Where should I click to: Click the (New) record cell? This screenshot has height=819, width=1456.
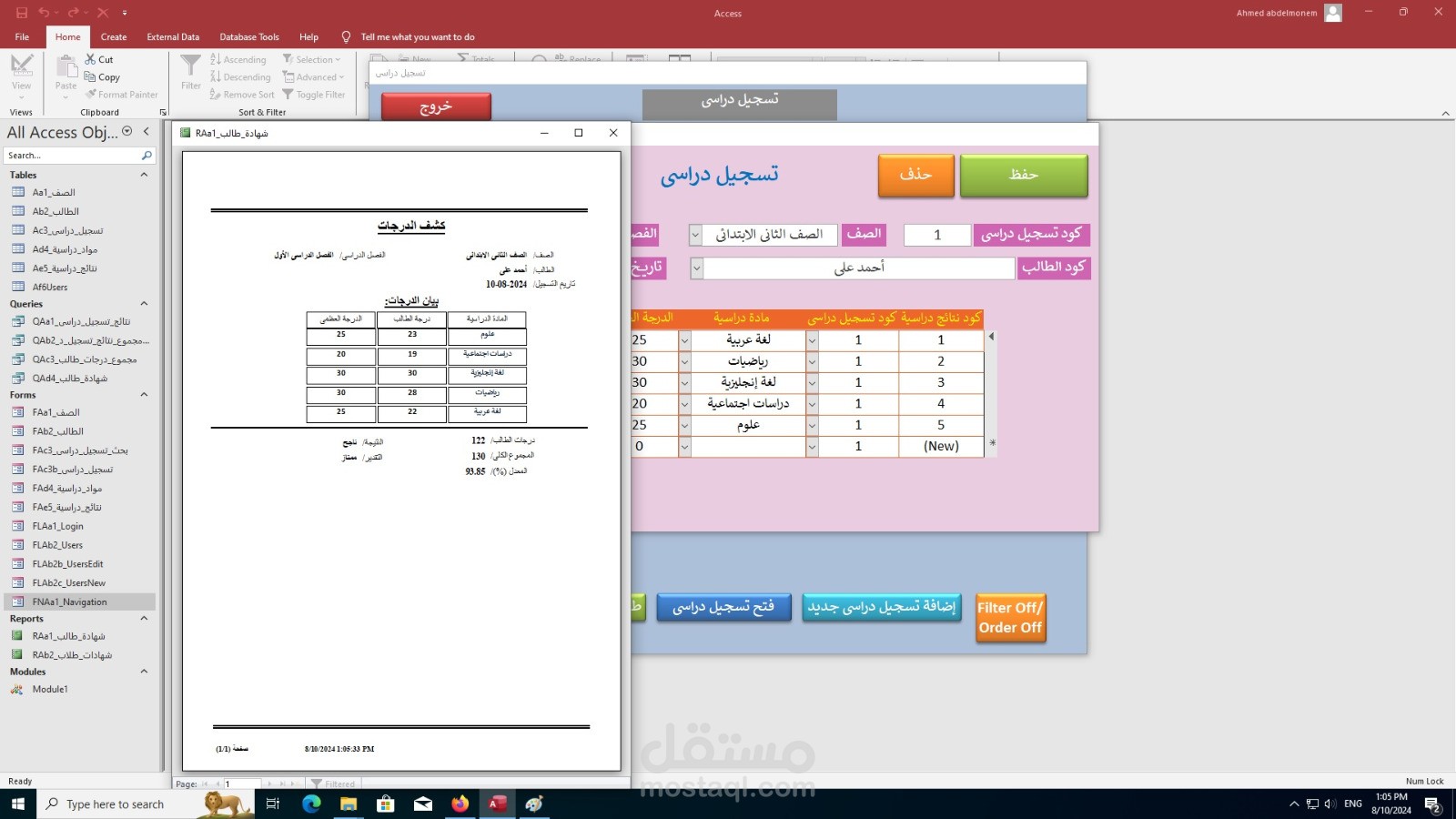941,447
